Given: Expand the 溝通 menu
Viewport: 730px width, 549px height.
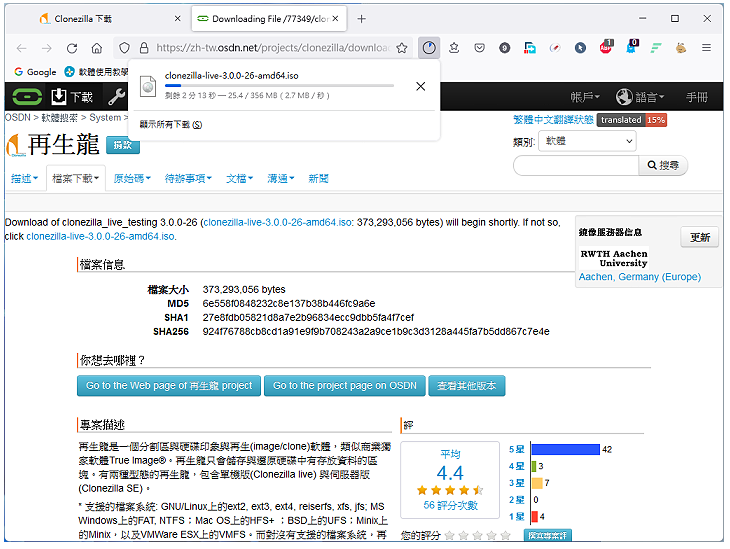Looking at the screenshot, I should coord(281,178).
